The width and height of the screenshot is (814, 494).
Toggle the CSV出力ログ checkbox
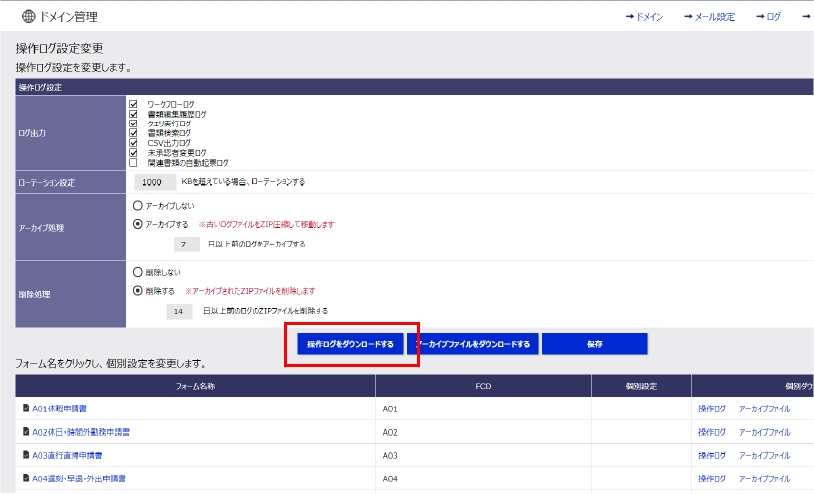coord(134,142)
